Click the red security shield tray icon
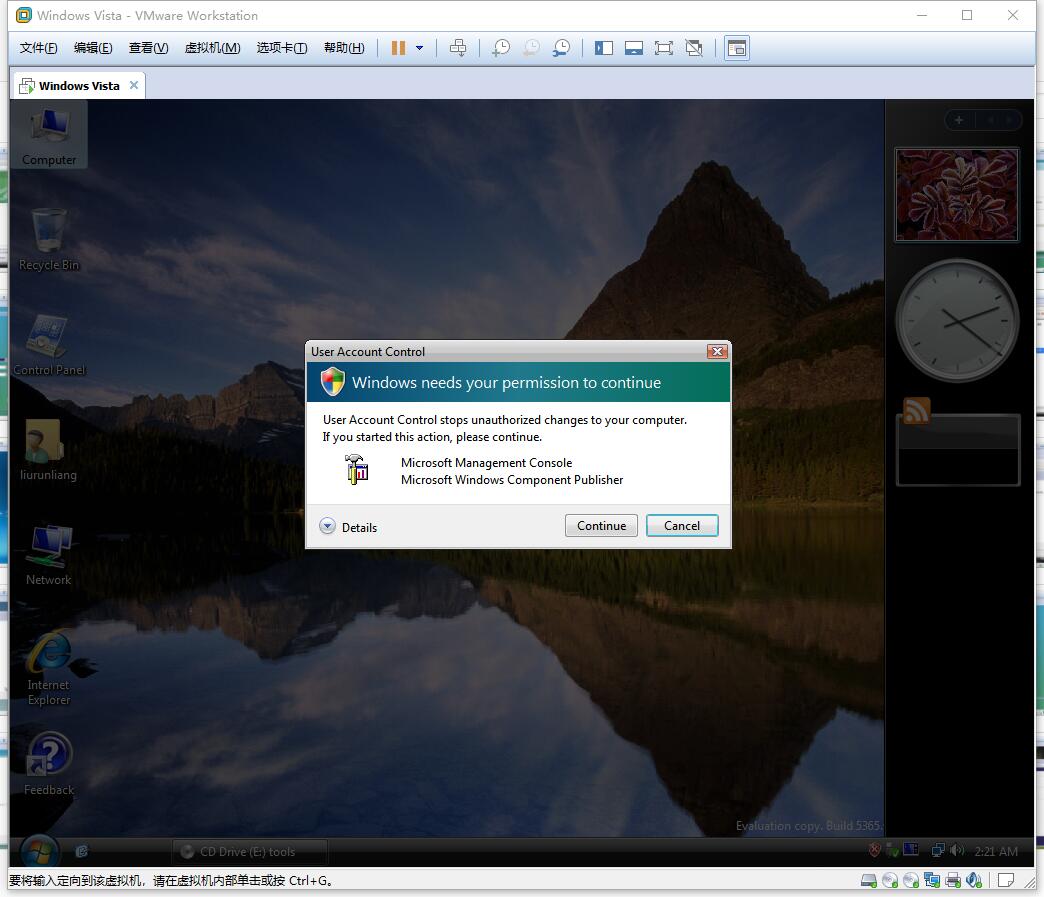The width and height of the screenshot is (1044, 897). click(875, 850)
